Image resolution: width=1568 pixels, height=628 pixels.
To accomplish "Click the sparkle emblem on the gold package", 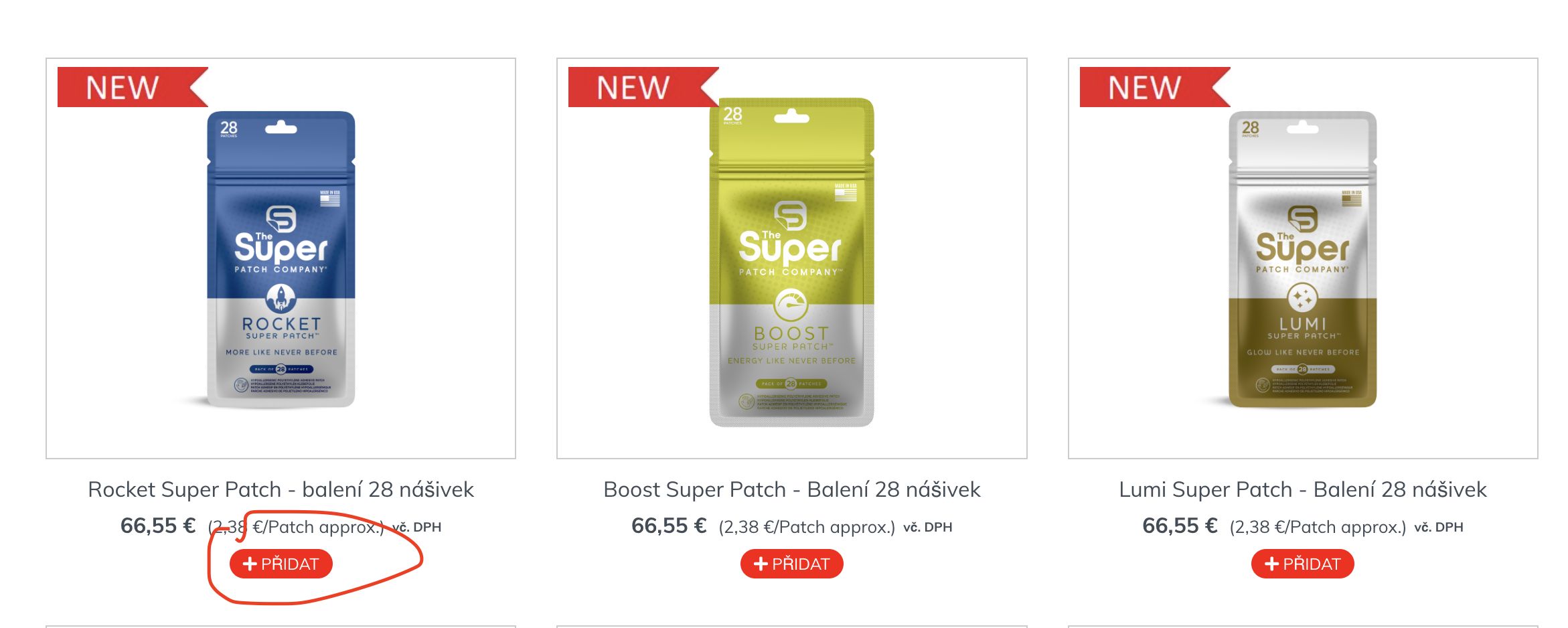I will [1302, 298].
